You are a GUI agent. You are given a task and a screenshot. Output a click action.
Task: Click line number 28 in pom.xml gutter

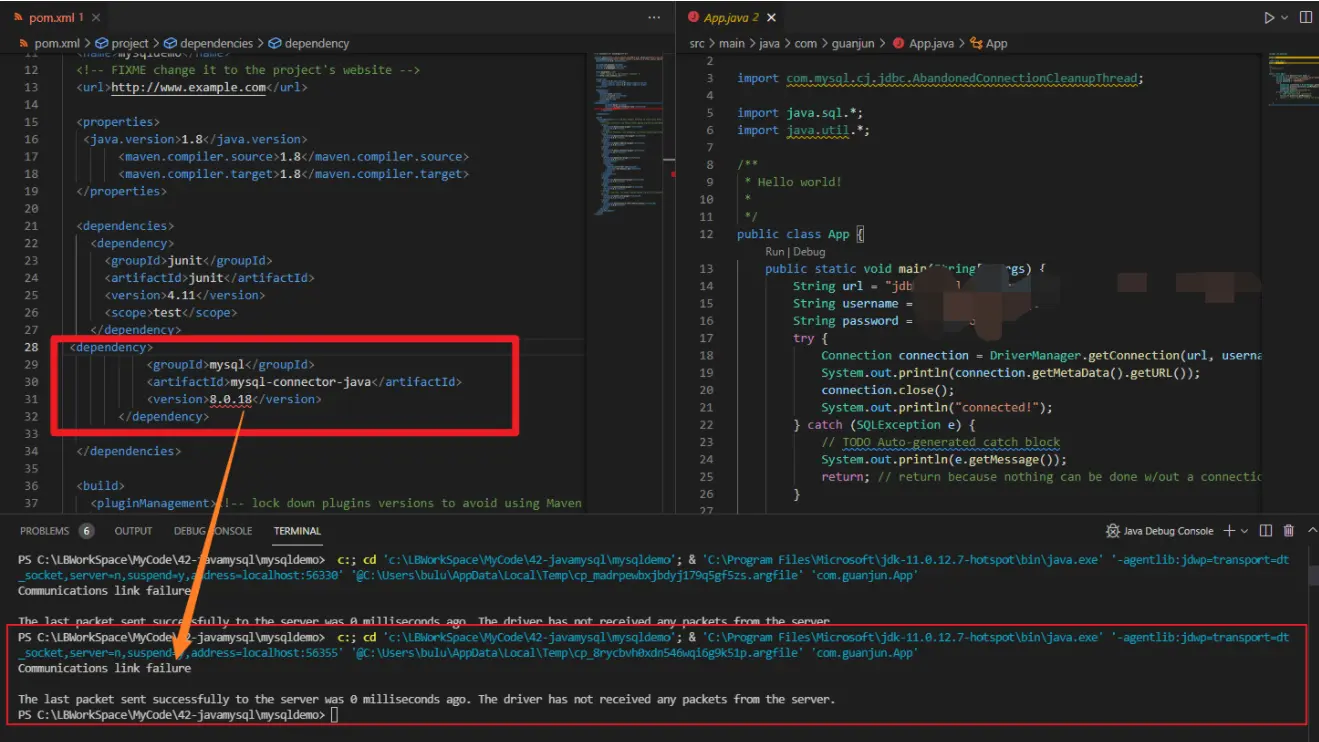coord(30,347)
